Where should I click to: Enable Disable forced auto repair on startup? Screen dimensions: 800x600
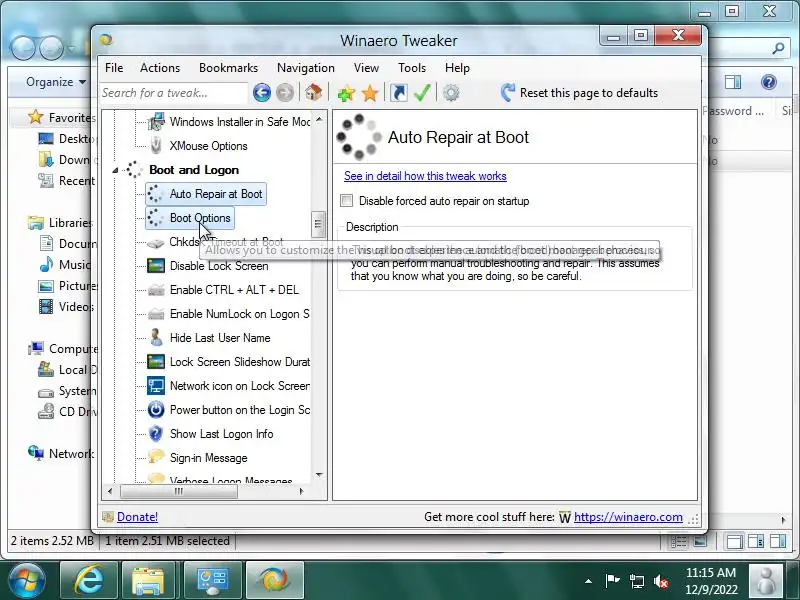click(x=346, y=201)
